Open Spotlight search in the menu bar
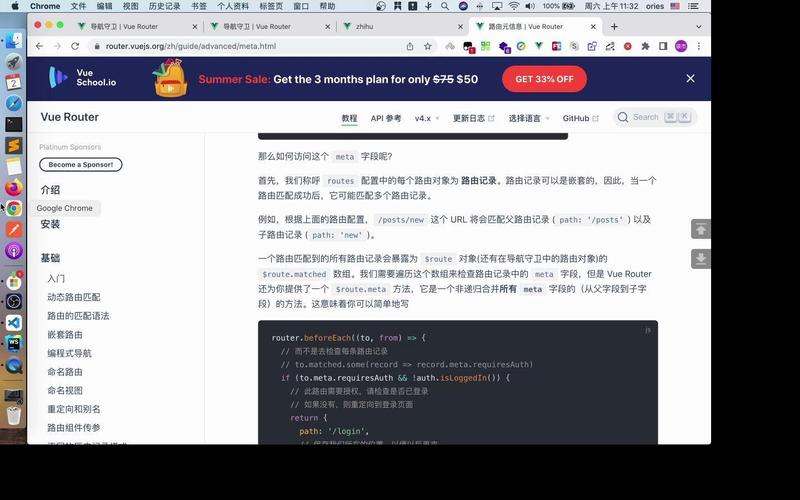 click(445, 6)
